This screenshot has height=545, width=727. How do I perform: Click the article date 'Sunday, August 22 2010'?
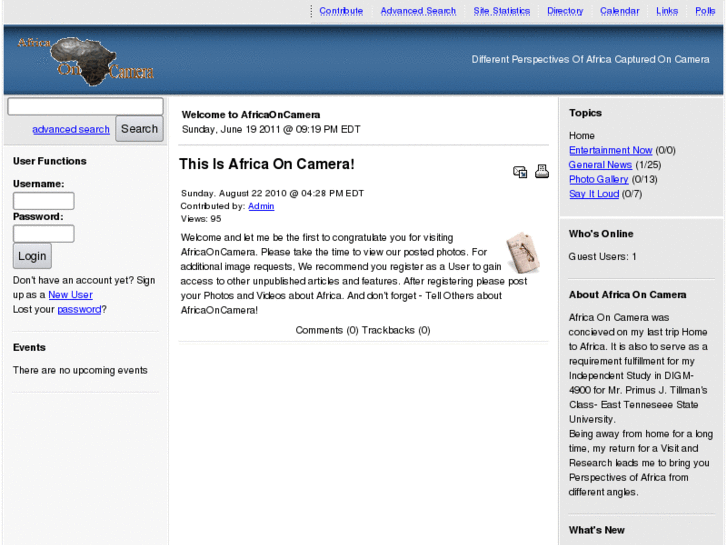click(232, 193)
